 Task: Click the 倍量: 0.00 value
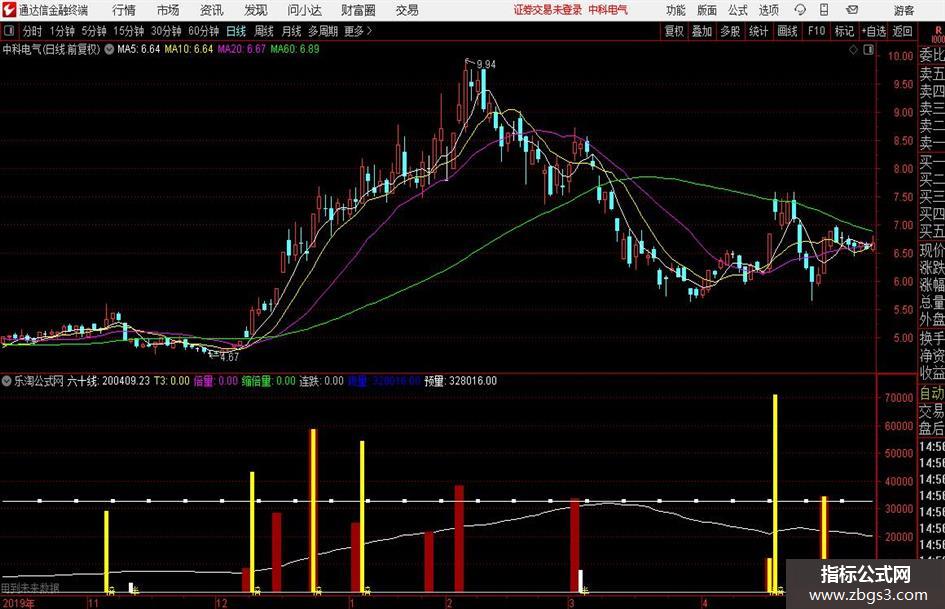(x=216, y=381)
